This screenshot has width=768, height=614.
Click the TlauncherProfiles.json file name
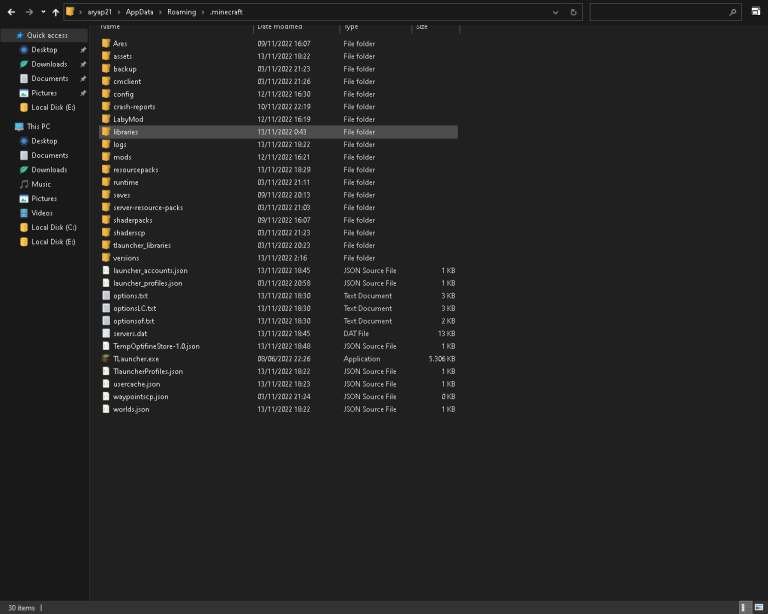[x=148, y=372]
